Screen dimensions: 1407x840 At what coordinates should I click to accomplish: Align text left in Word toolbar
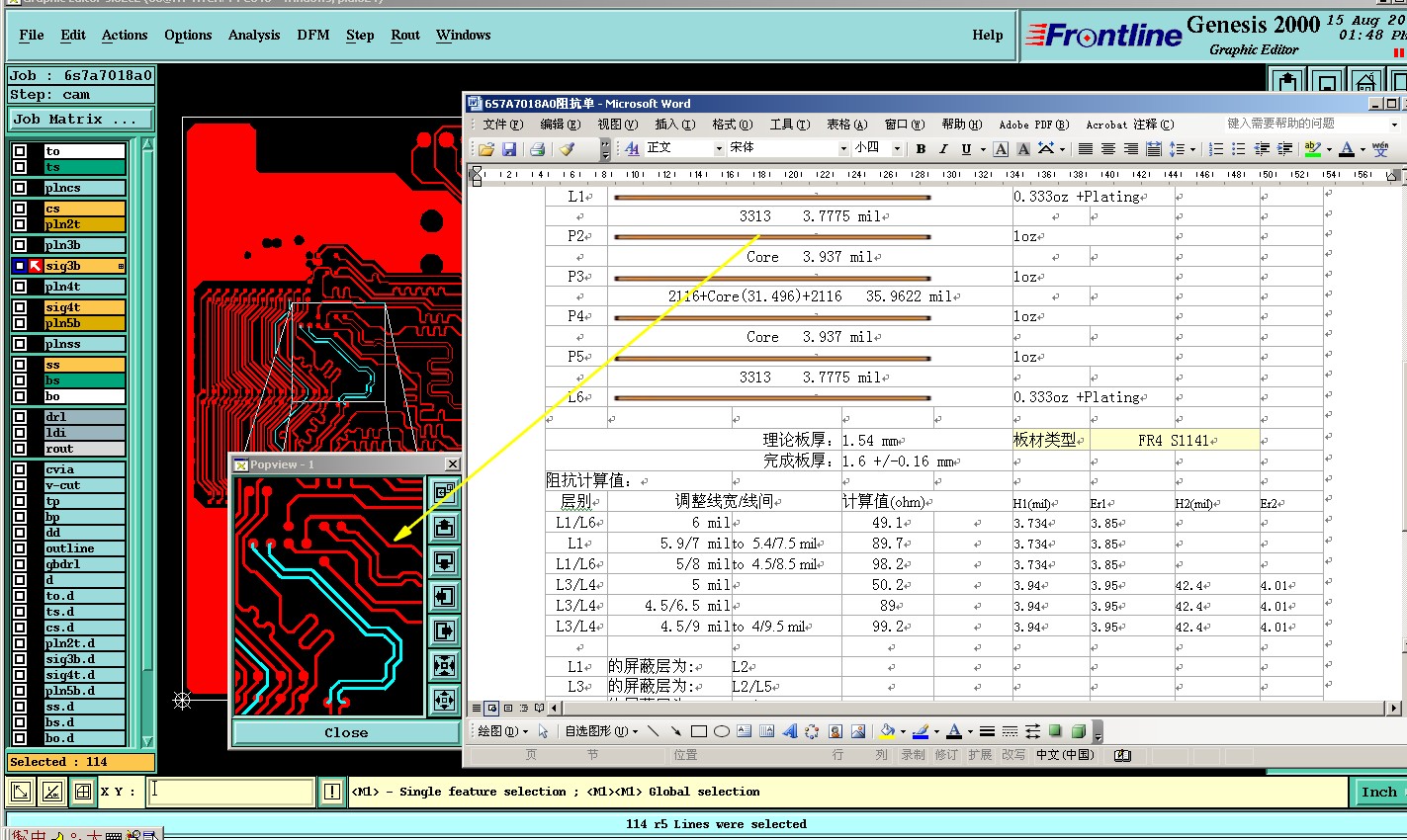tap(1086, 149)
